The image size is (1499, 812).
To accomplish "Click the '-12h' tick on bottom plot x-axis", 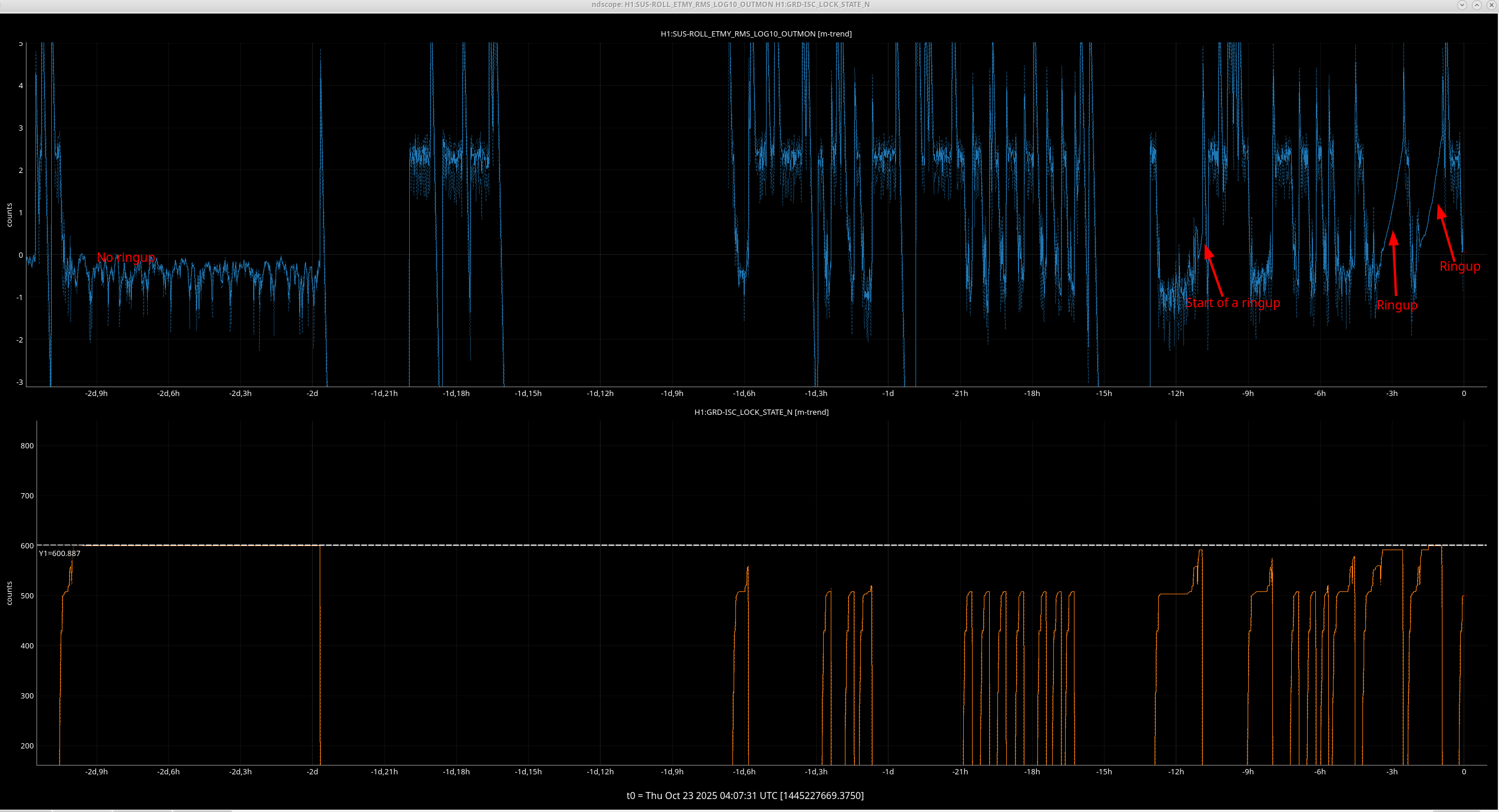I will (x=1176, y=771).
